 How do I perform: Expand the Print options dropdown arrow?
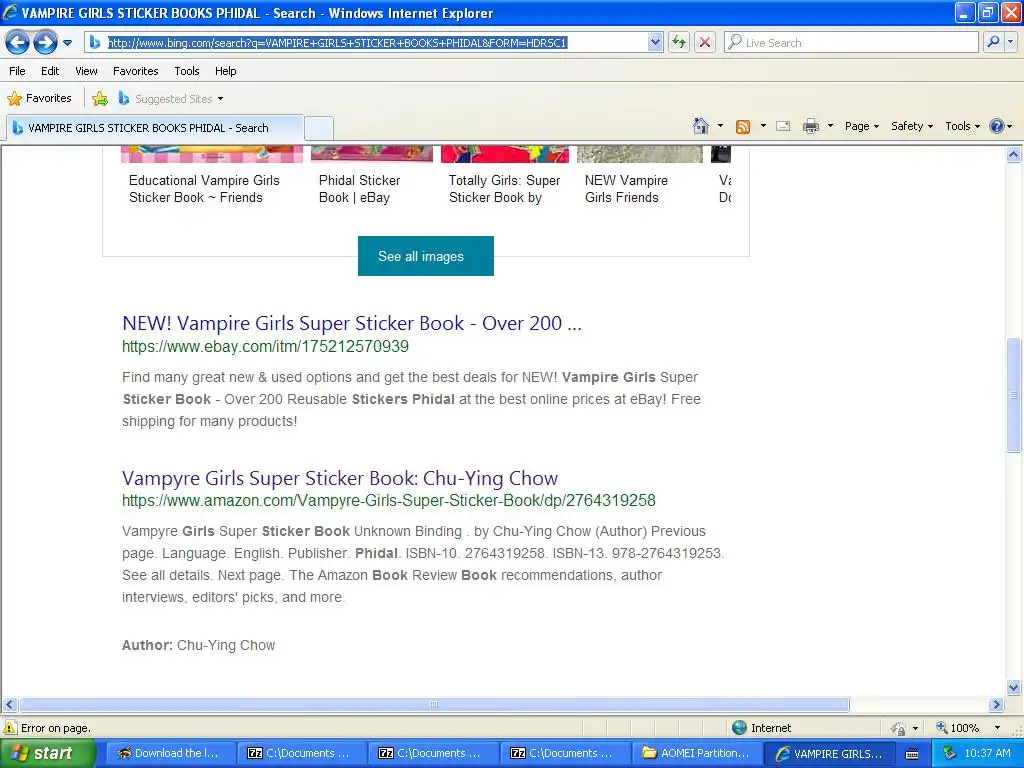click(x=830, y=126)
